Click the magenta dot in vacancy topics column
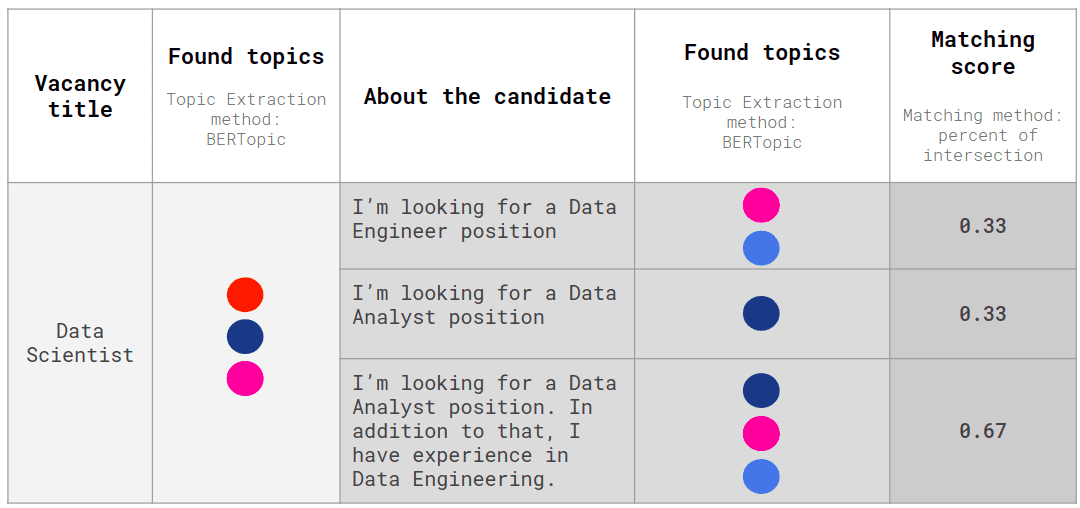The image size is (1080, 508). (x=245, y=379)
